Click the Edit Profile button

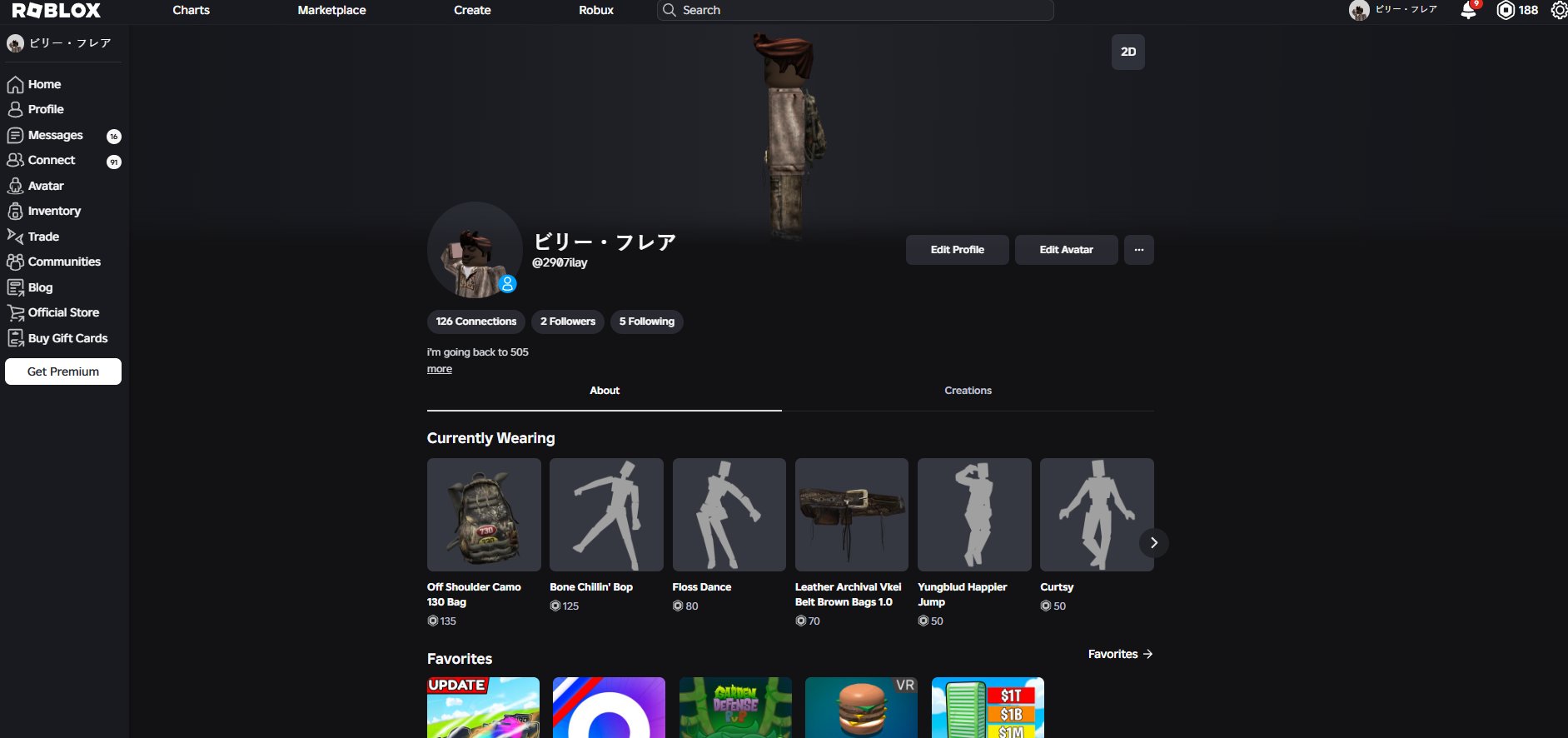[957, 250]
